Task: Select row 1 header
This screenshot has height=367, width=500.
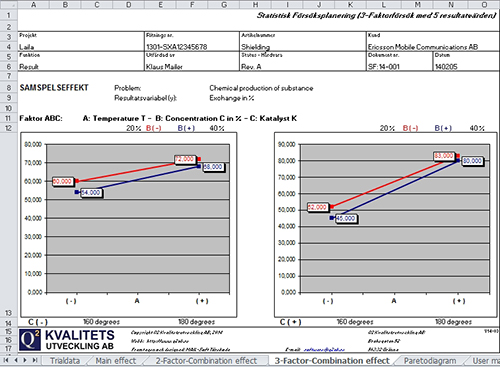Action: point(9,15)
